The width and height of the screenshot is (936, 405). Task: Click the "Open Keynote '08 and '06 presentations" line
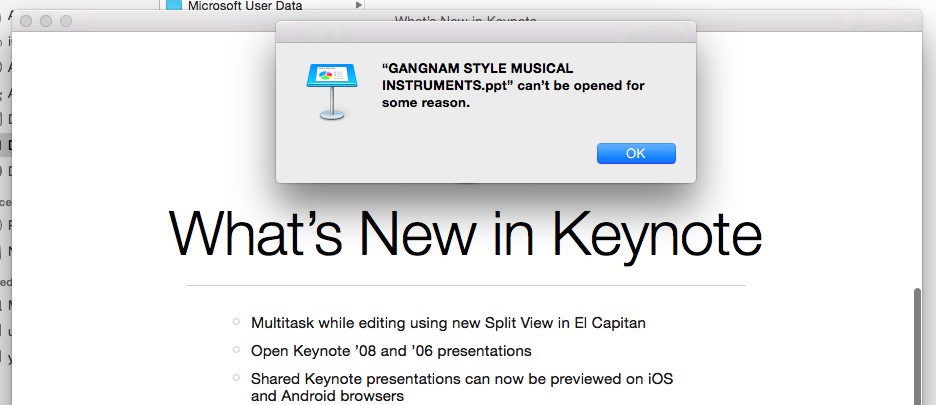(x=390, y=351)
